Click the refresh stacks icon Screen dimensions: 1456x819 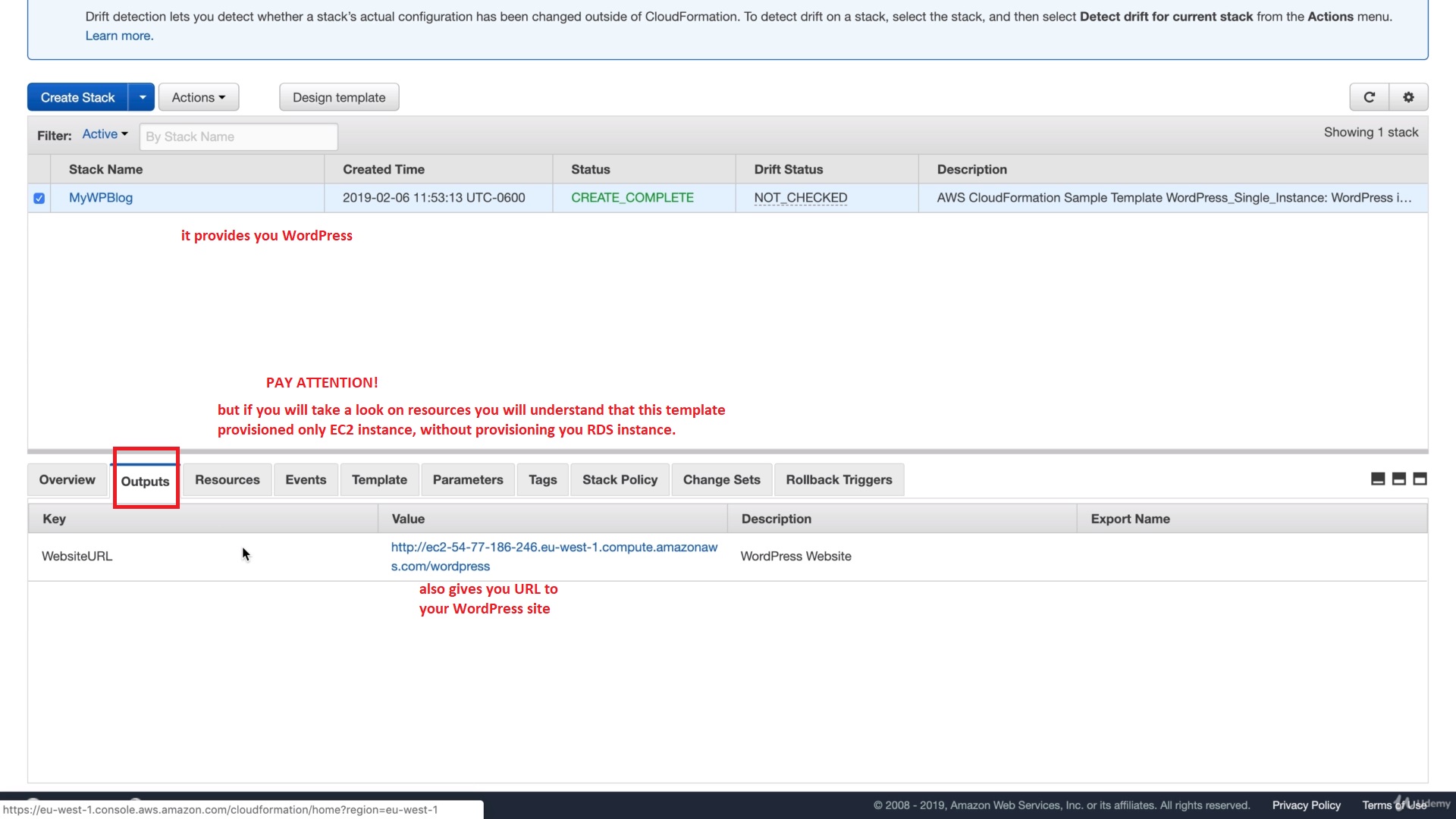(1369, 97)
